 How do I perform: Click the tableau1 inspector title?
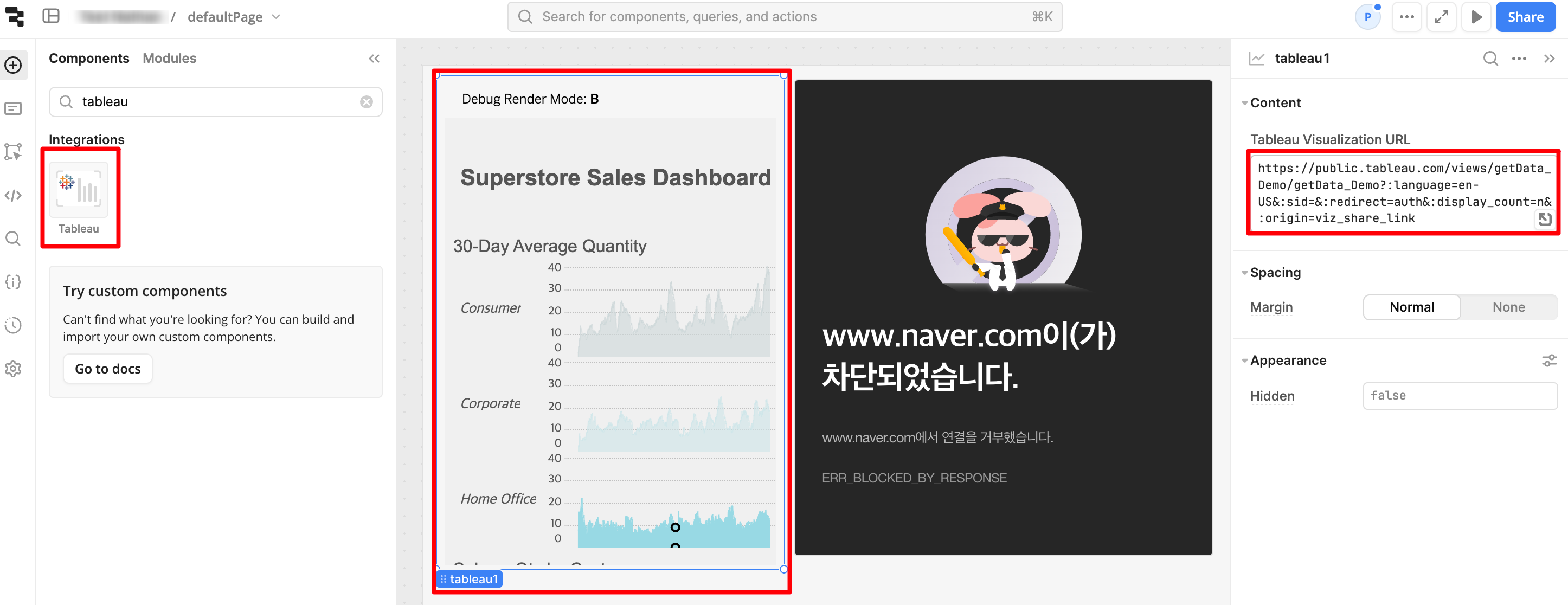pyautogui.click(x=1302, y=59)
